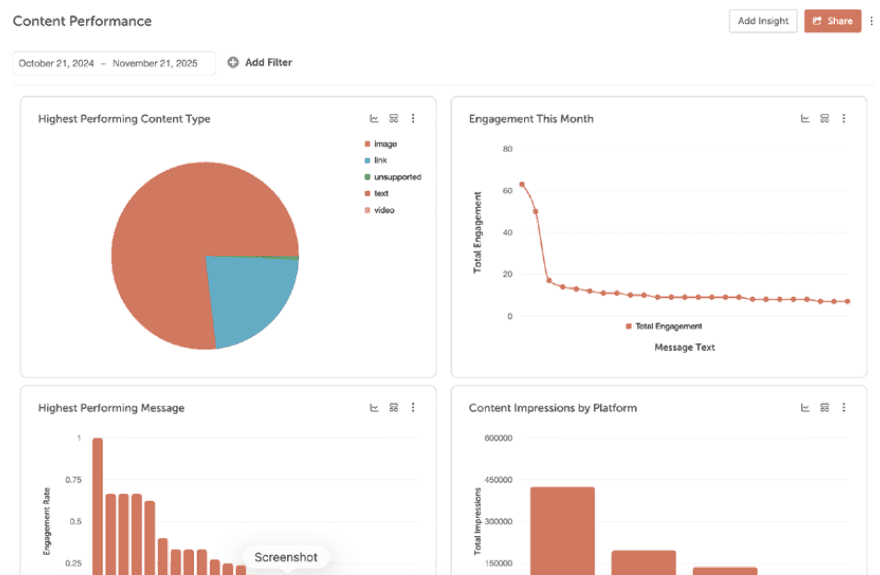Click the tallest bar in Highest Performing Message

98,506
